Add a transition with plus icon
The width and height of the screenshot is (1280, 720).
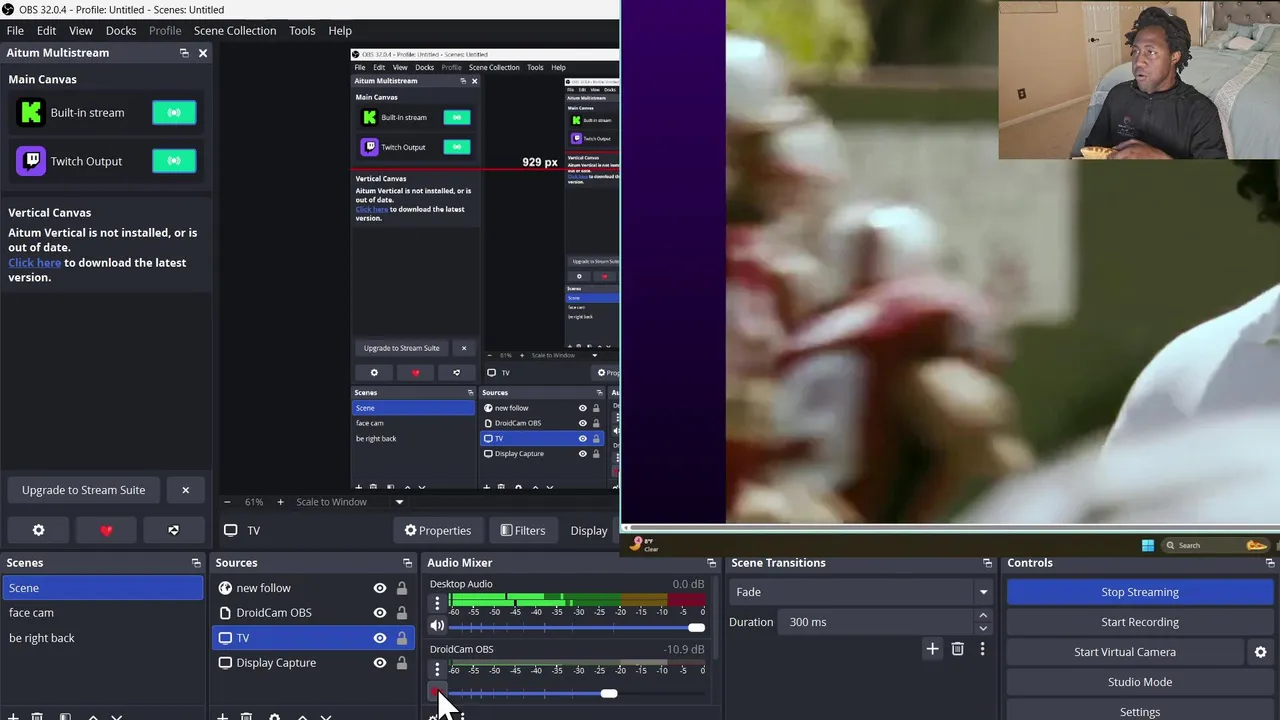pyautogui.click(x=932, y=649)
